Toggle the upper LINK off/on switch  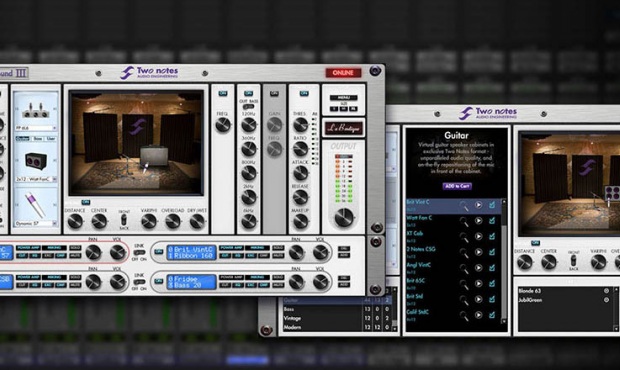pos(139,252)
